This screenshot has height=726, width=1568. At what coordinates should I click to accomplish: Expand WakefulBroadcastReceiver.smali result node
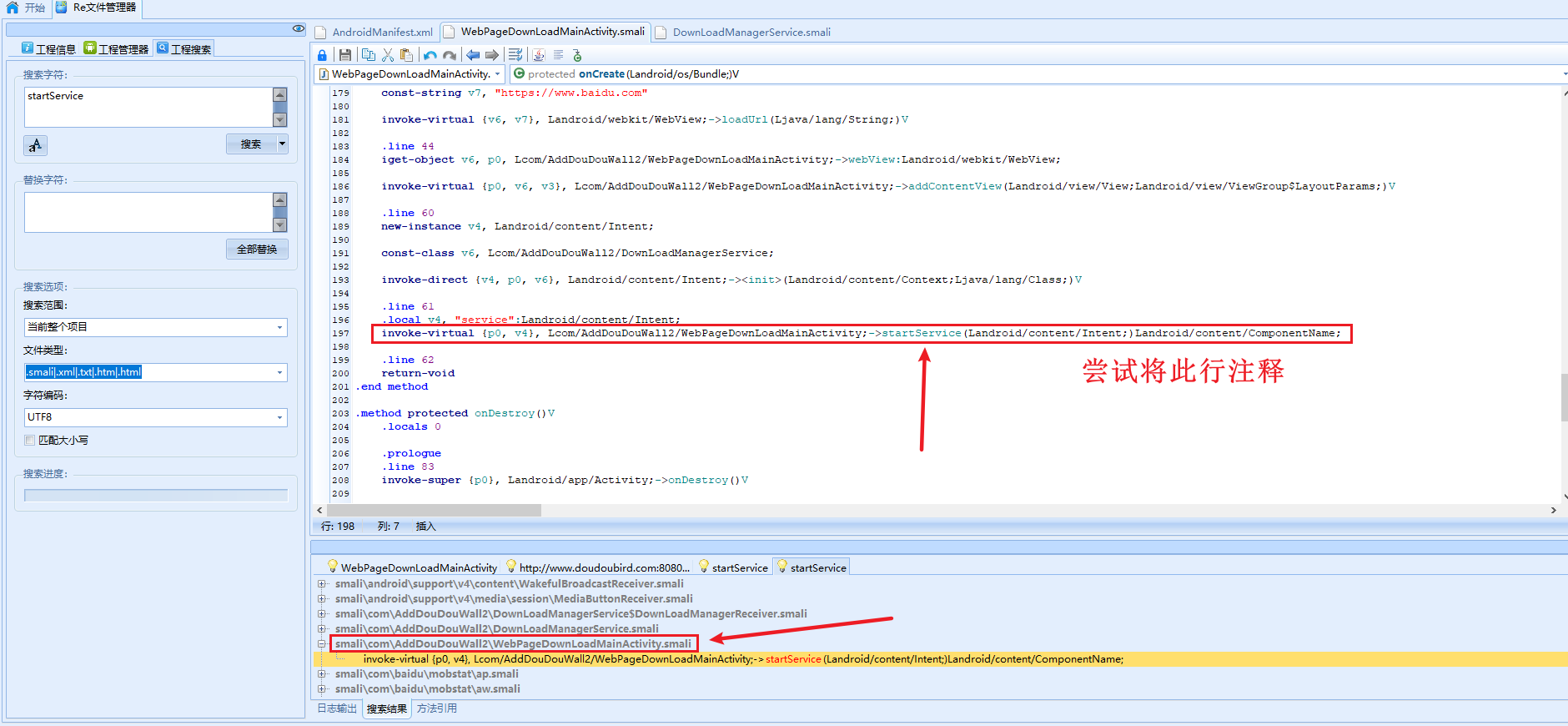322,584
